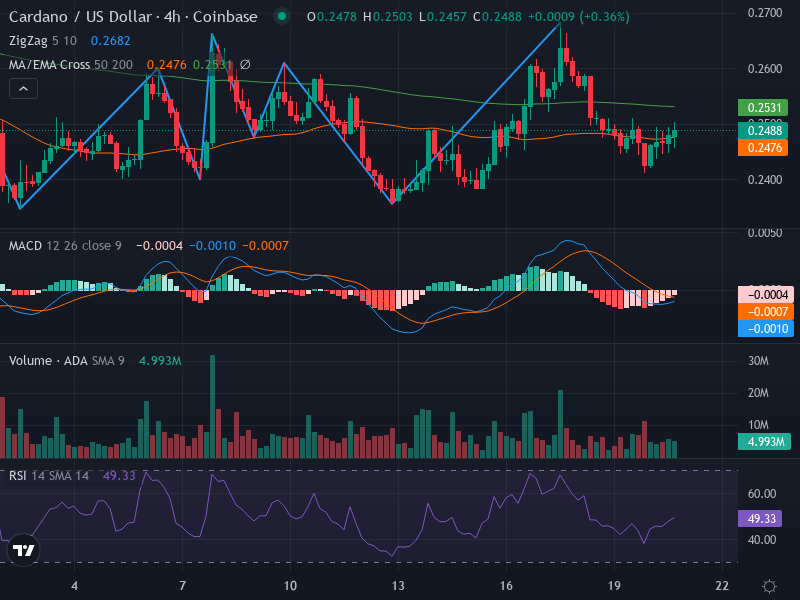Click date 10 on the time axis

[290, 586]
